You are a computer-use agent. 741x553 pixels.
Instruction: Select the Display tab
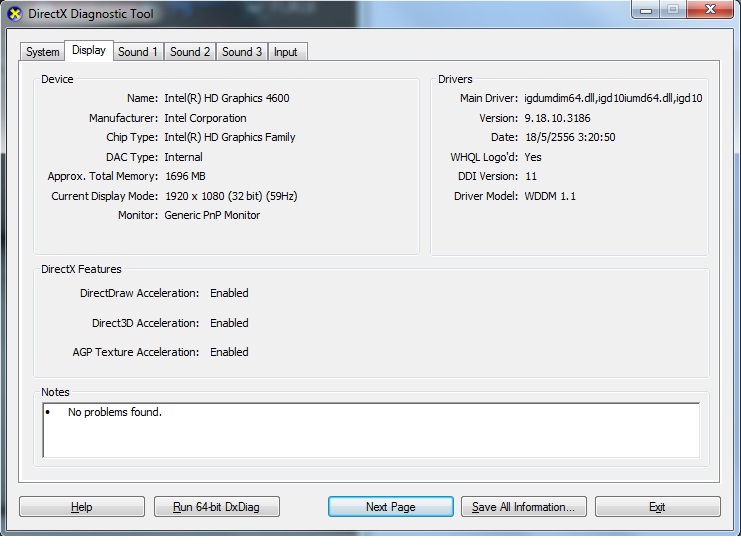click(89, 50)
